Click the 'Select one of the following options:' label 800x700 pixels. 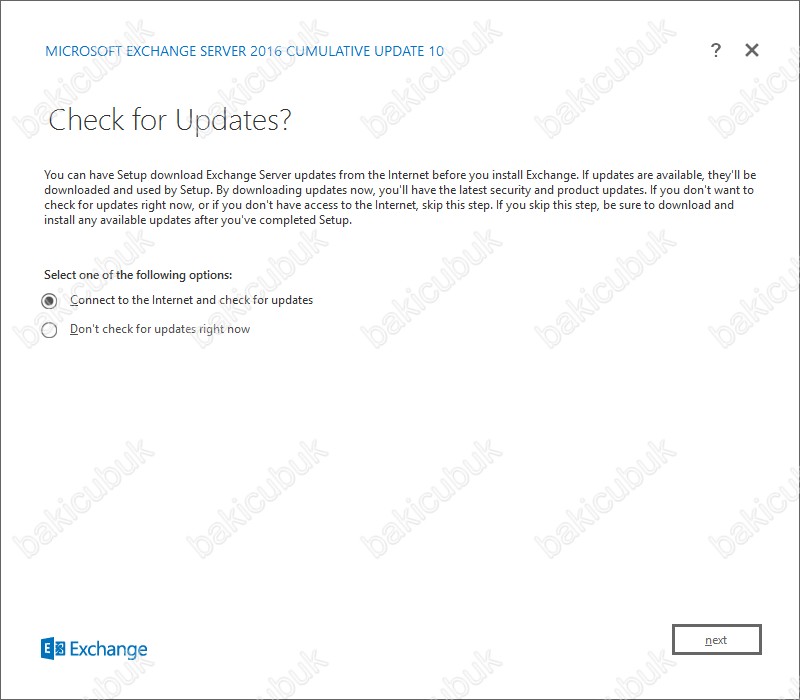(x=138, y=275)
